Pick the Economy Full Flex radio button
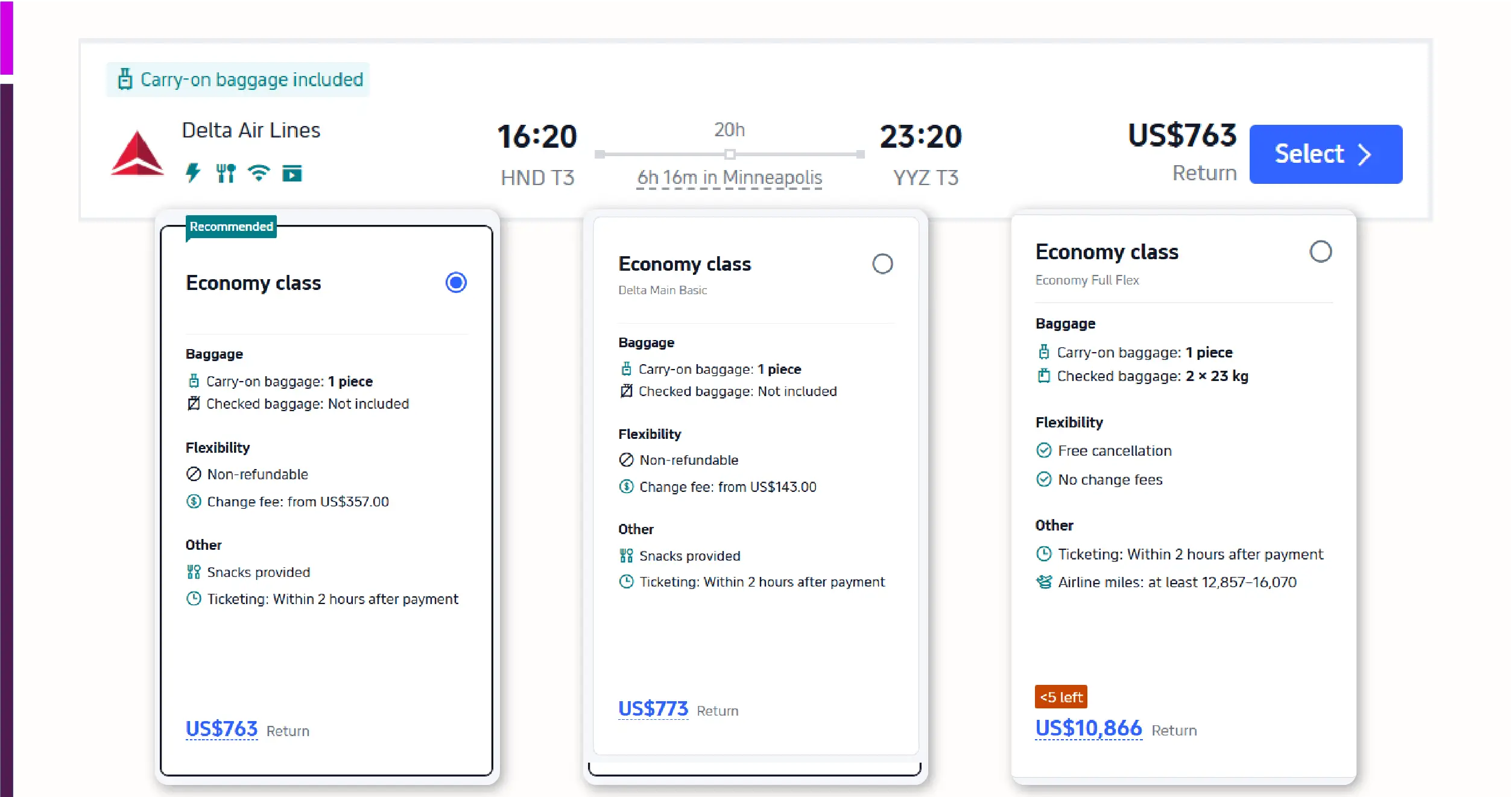Screen dimensions: 1512x797 1320,251
